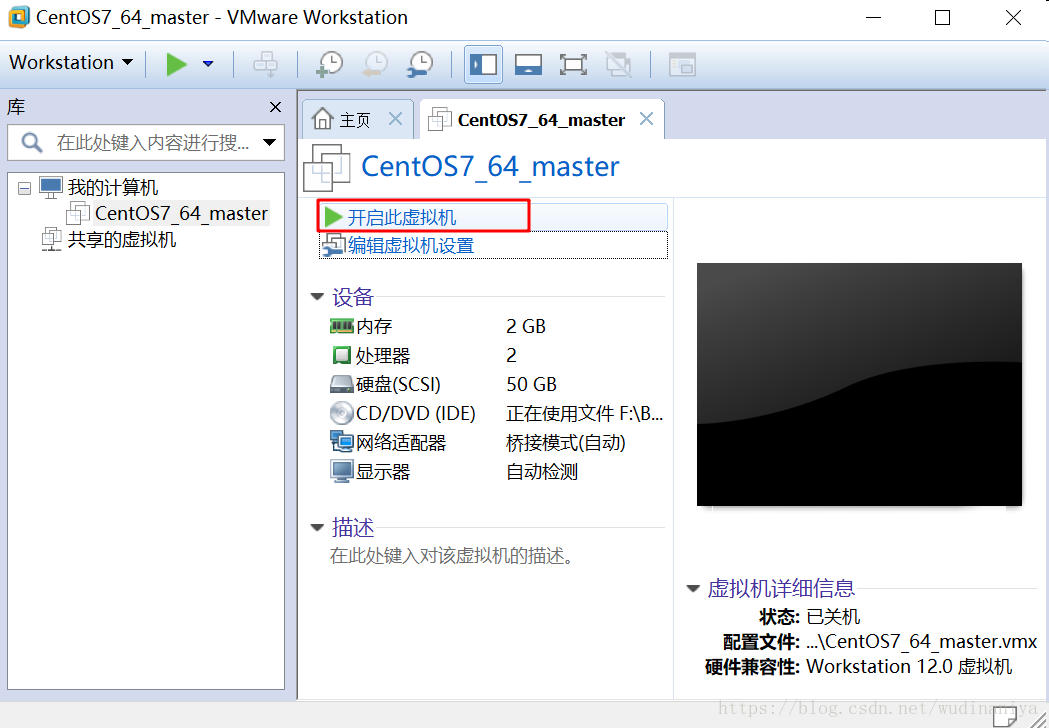Switch to the CentOS7_64_master tab
Viewport: 1049px width, 728px height.
click(542, 120)
